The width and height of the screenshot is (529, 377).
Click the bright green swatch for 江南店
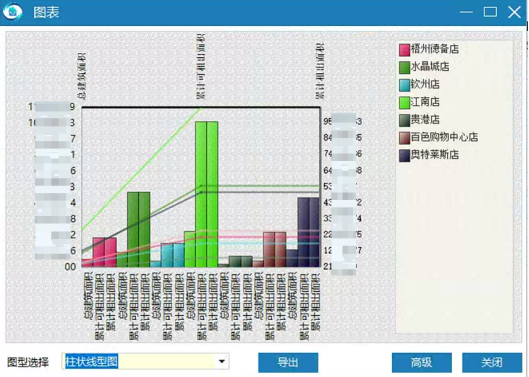click(x=404, y=102)
